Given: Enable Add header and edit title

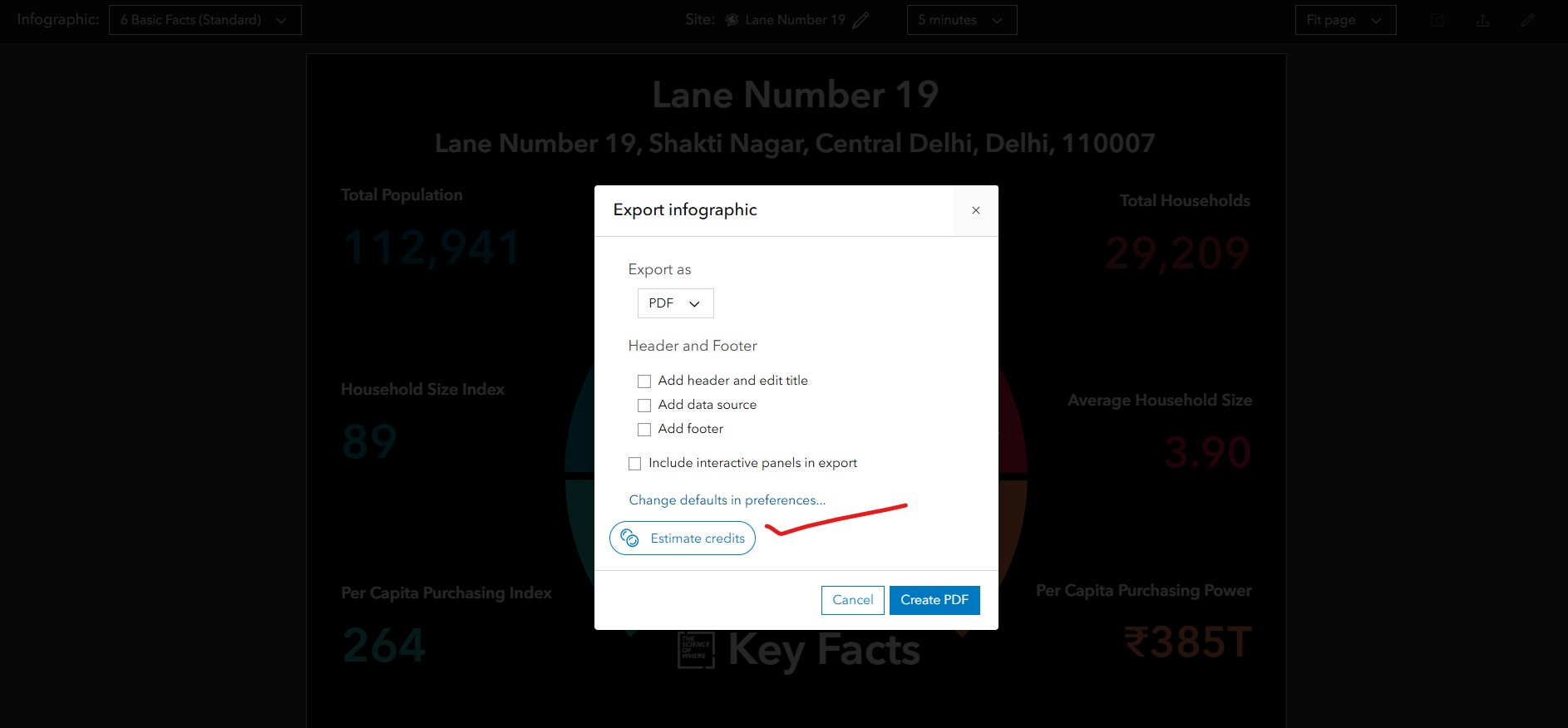Looking at the screenshot, I should click(x=644, y=381).
